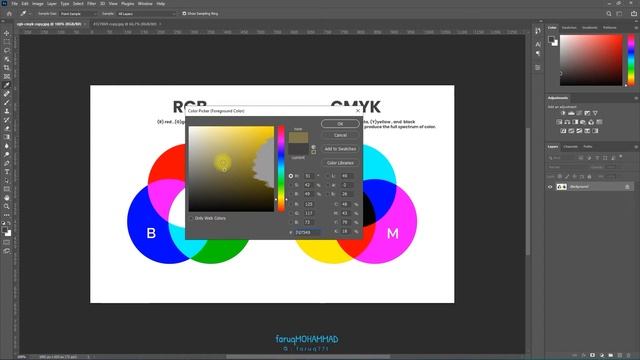
Task: Toggle Show Sampling Ring checkbox
Action: point(184,13)
